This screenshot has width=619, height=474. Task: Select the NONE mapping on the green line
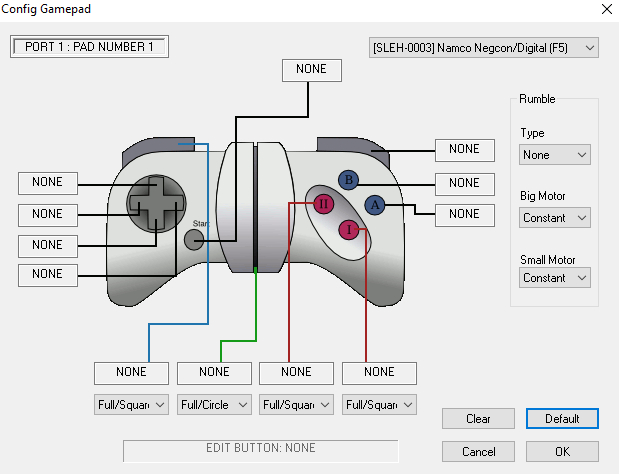(214, 372)
